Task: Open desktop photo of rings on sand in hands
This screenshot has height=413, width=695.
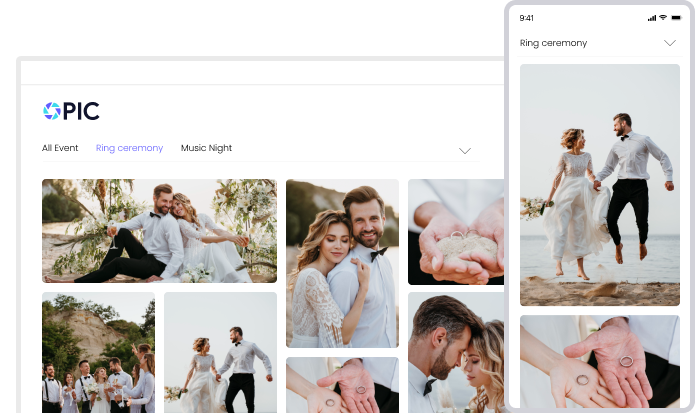Action: [456, 232]
